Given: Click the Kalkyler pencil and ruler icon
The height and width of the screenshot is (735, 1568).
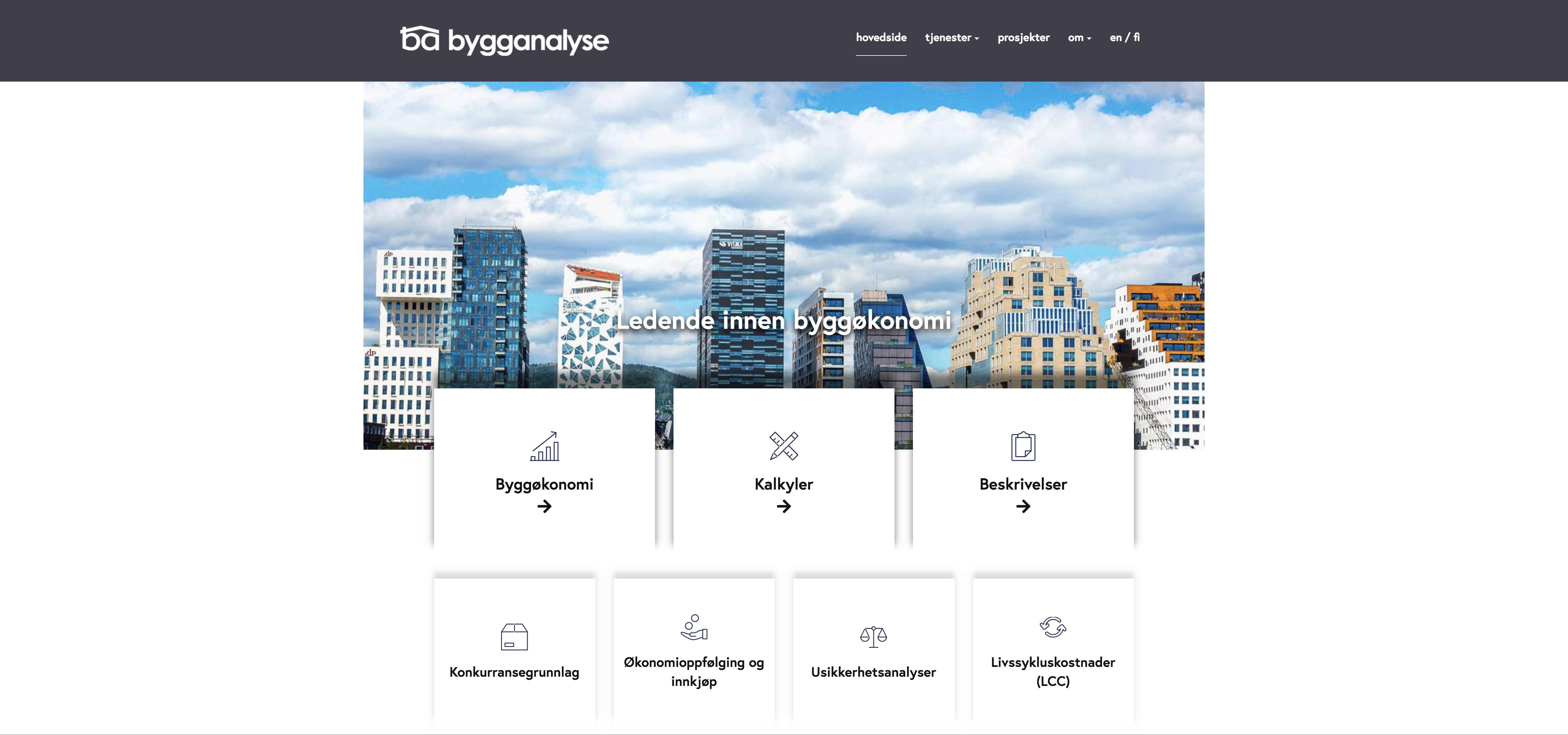Looking at the screenshot, I should pyautogui.click(x=783, y=446).
